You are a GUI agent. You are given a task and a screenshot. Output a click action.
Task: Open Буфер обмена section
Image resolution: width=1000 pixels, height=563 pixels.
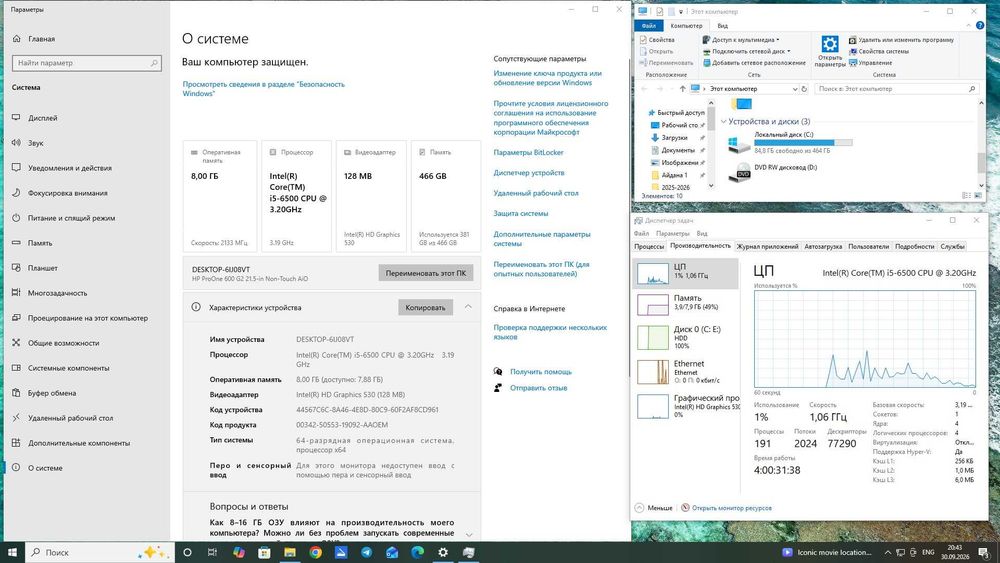click(52, 393)
